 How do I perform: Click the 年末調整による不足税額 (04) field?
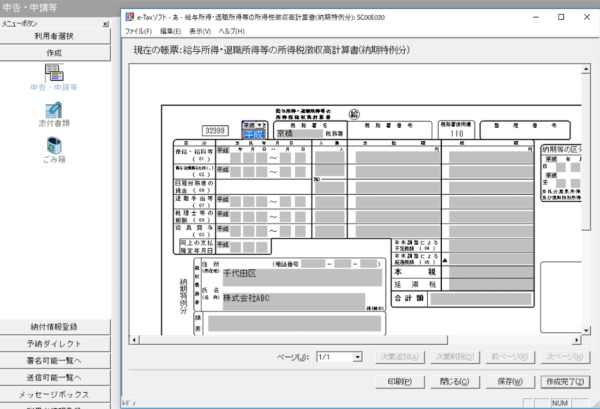pyautogui.click(x=491, y=246)
